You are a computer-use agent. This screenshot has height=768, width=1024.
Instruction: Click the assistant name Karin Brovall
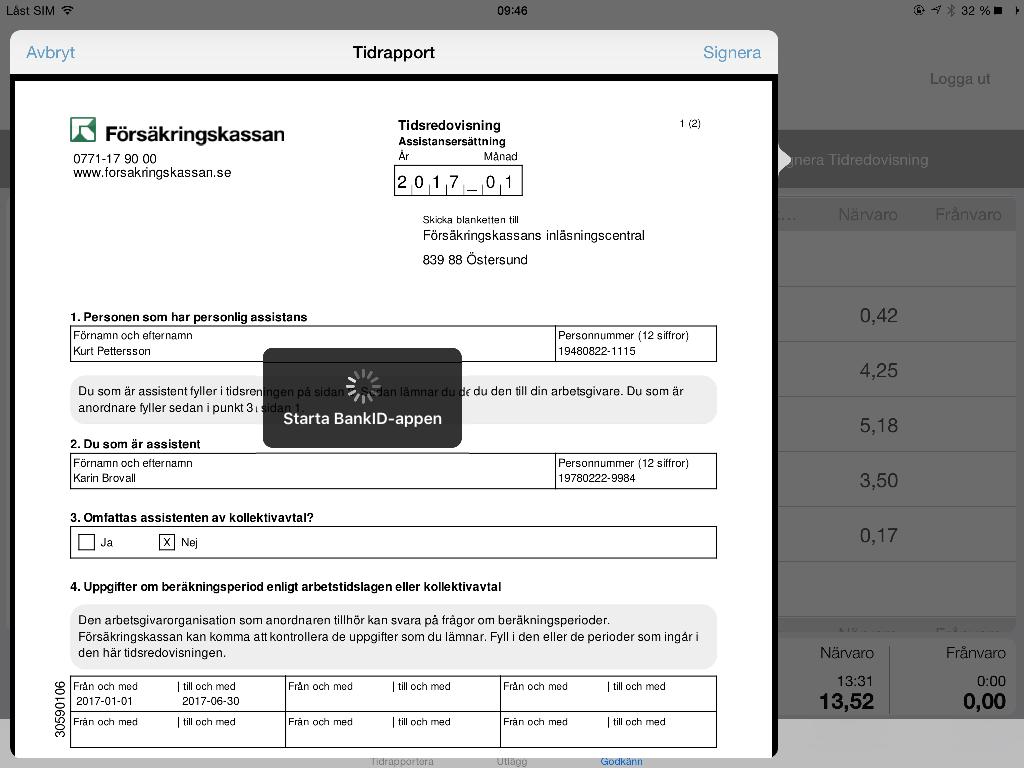pyautogui.click(x=104, y=478)
